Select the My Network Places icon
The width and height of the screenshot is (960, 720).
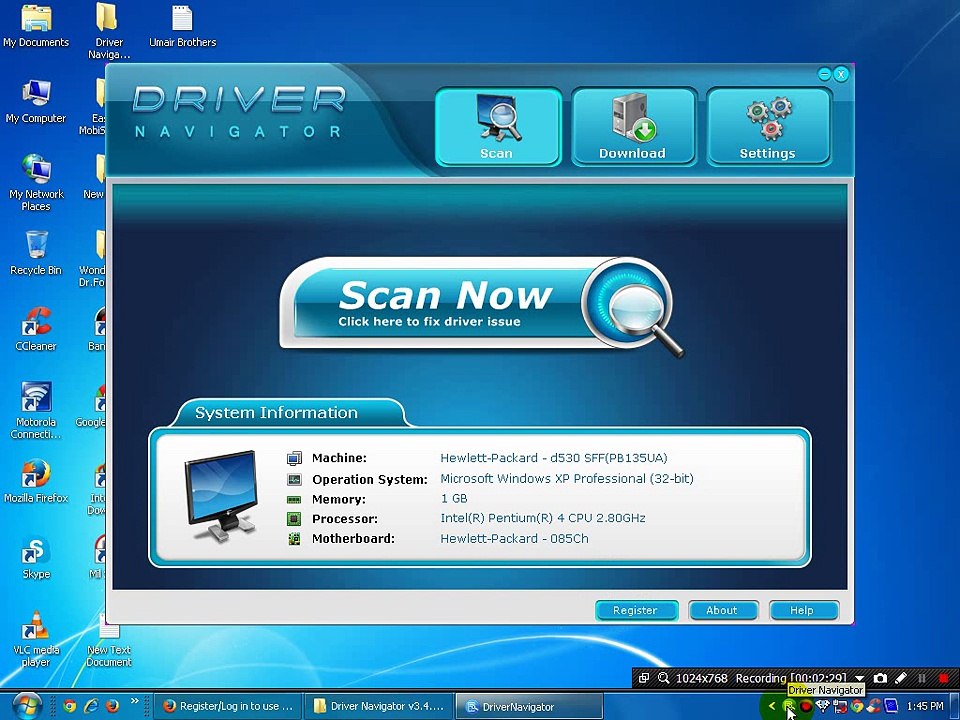(36, 182)
